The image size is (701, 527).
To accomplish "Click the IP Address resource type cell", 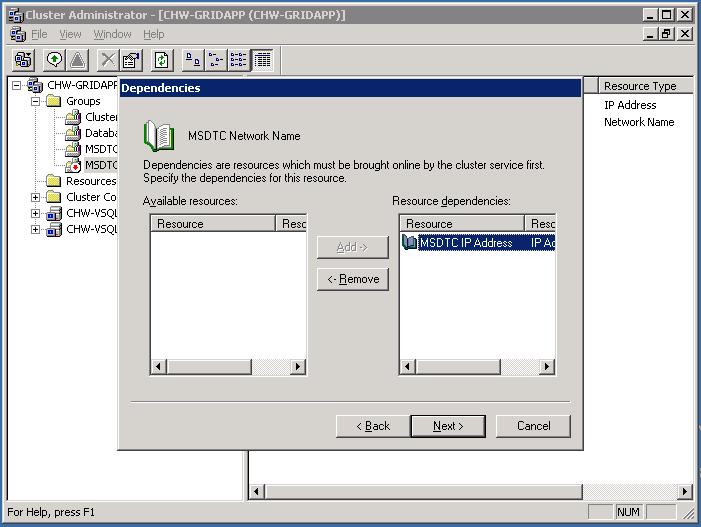I will [630, 105].
